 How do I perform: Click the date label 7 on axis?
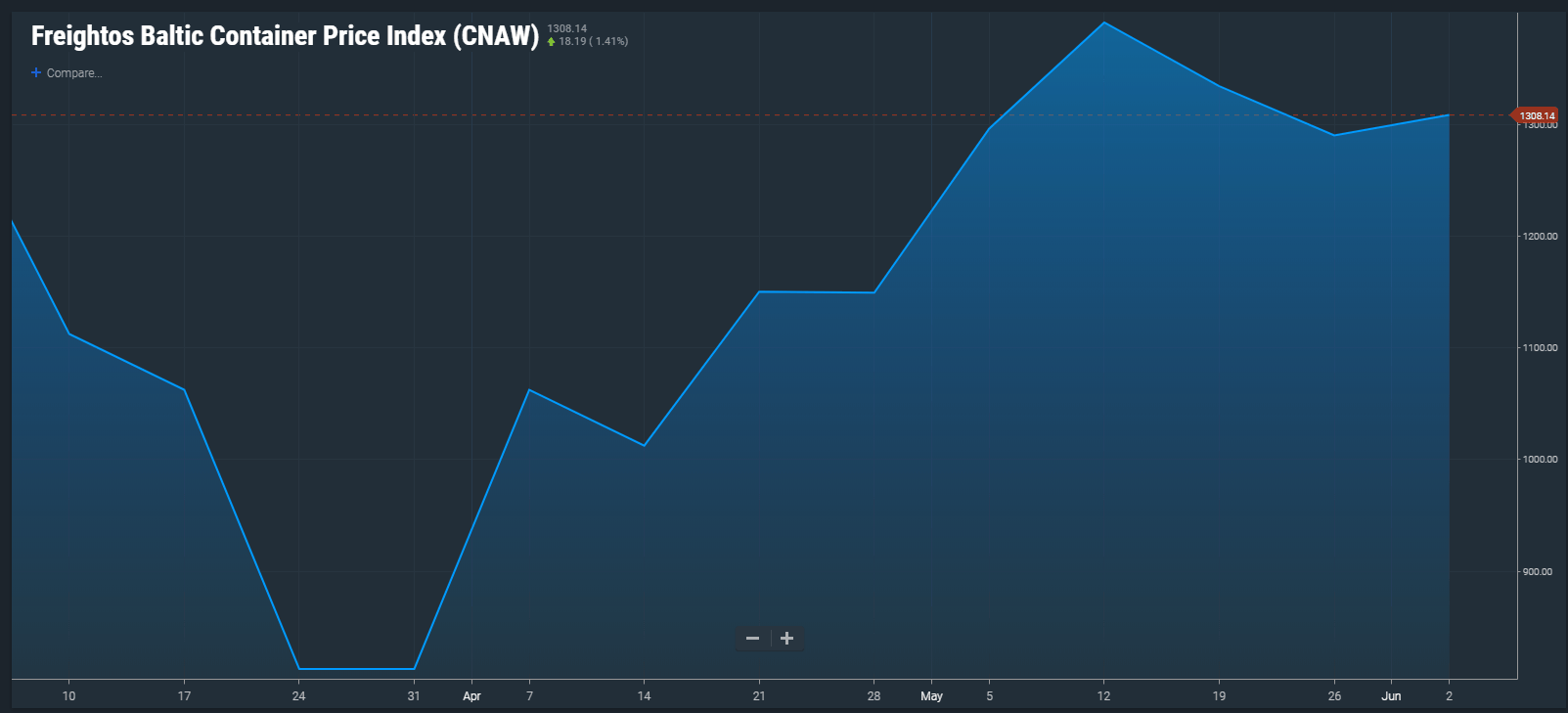529,696
